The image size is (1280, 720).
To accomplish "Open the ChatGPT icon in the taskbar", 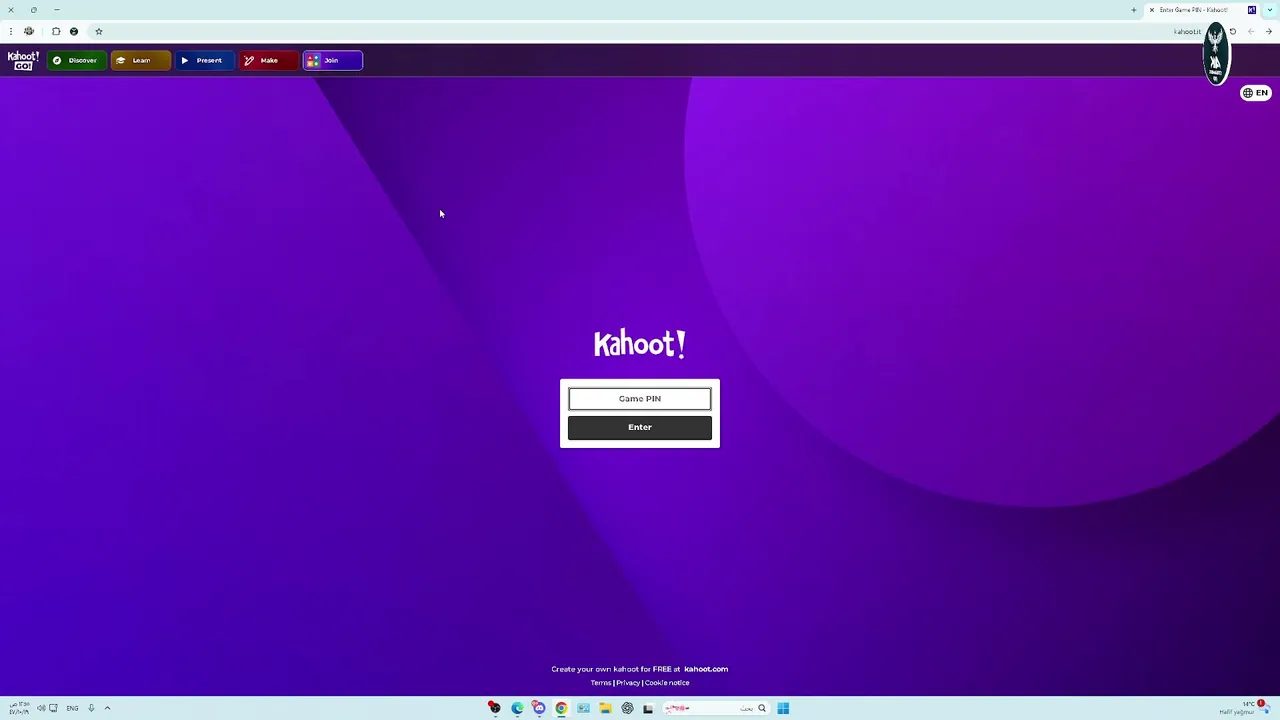I will tap(627, 708).
